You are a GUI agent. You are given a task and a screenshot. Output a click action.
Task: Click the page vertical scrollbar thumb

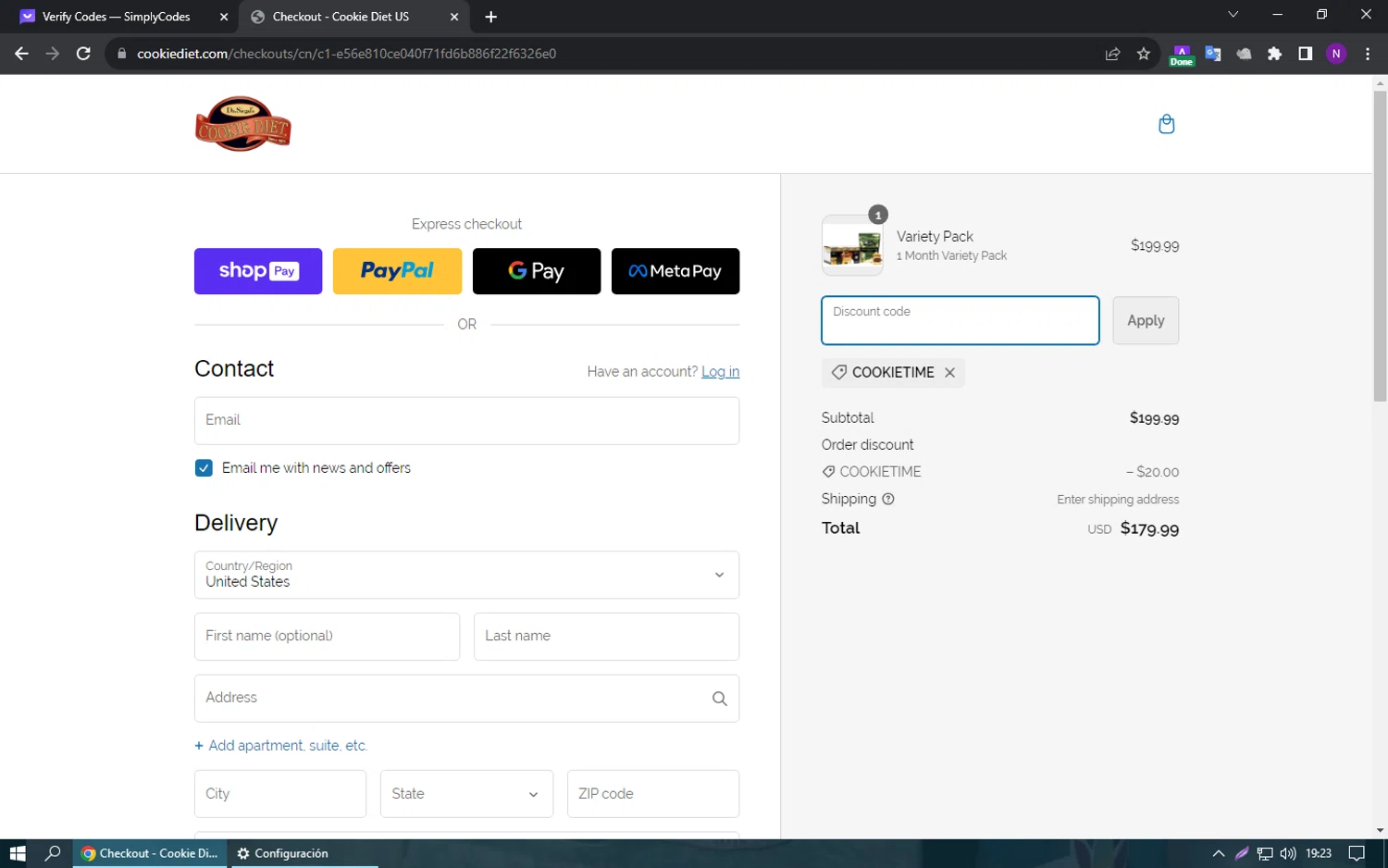point(1380,246)
